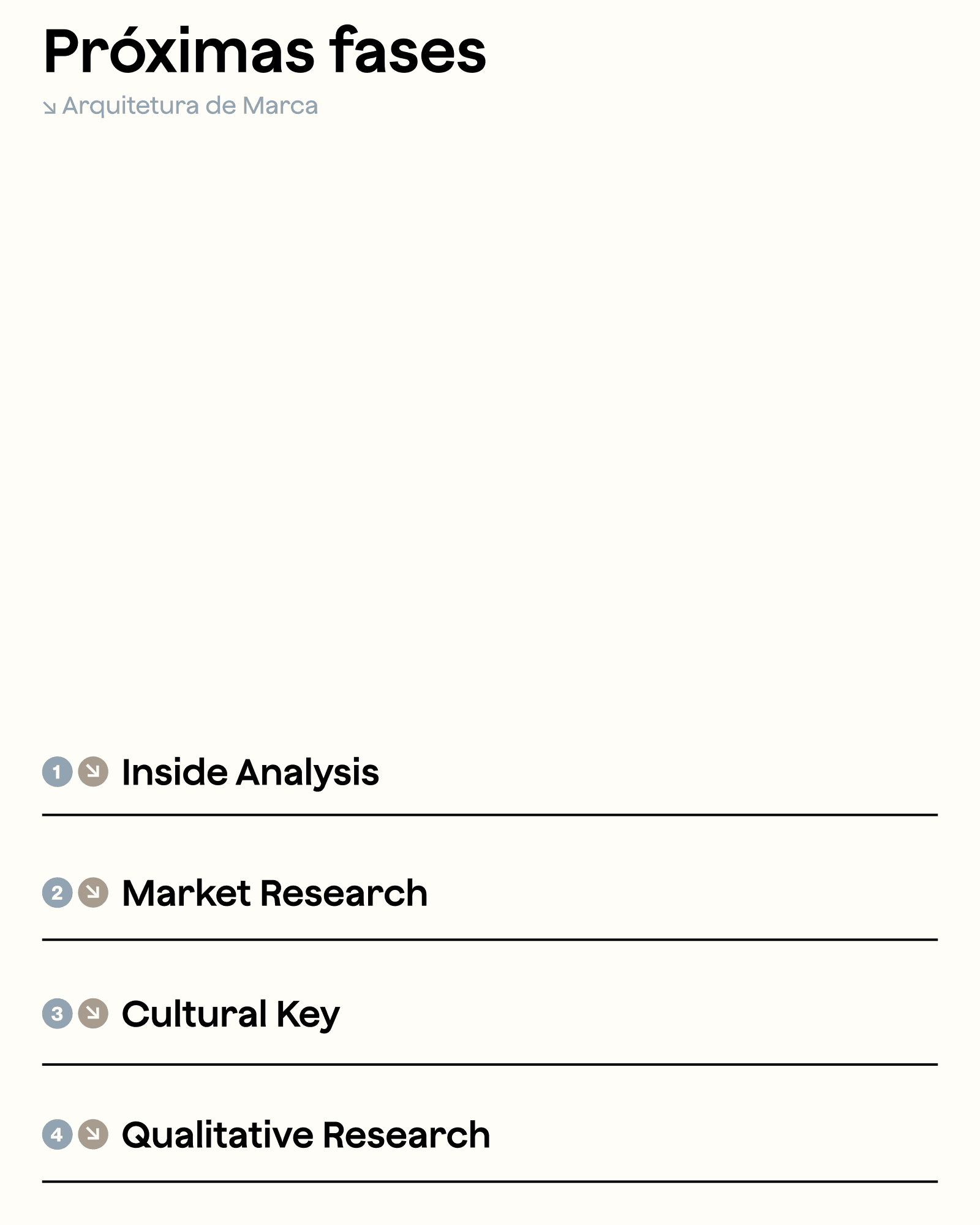Click the divider line under Qualitative Research

pyautogui.click(x=490, y=1182)
